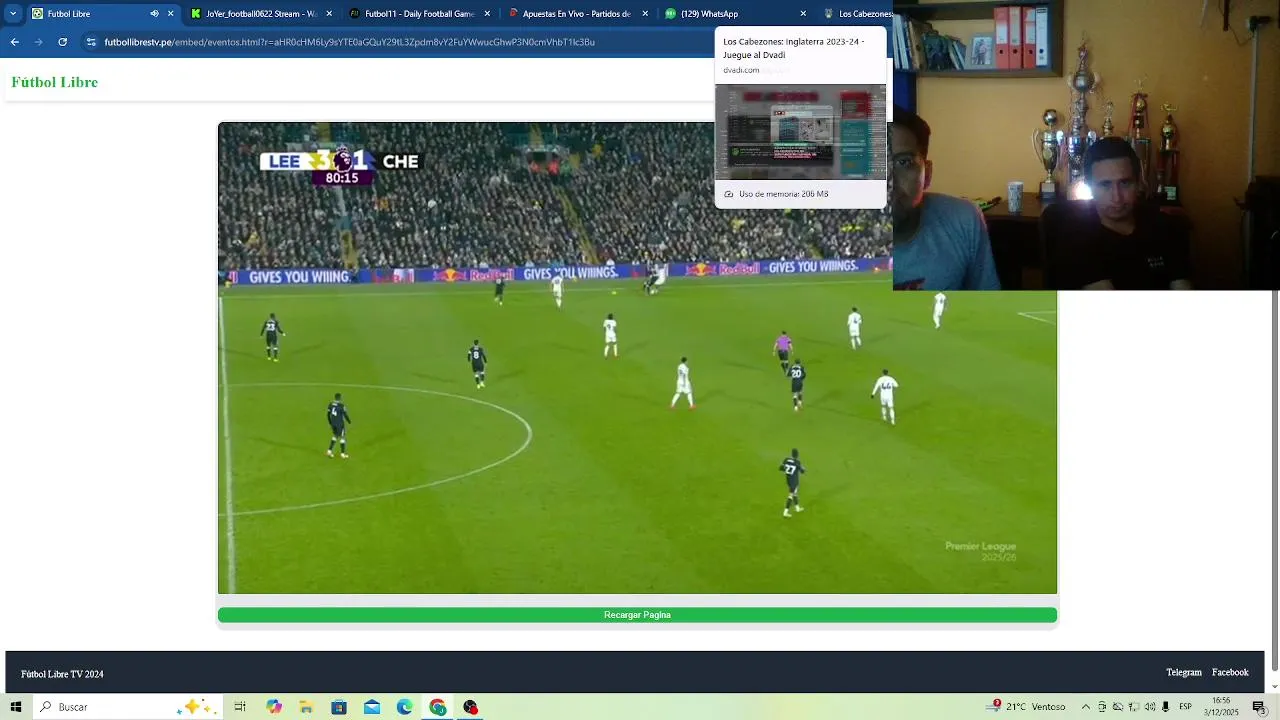The height and width of the screenshot is (720, 1280).
Task: Go back in browser history
Action: pos(14,42)
